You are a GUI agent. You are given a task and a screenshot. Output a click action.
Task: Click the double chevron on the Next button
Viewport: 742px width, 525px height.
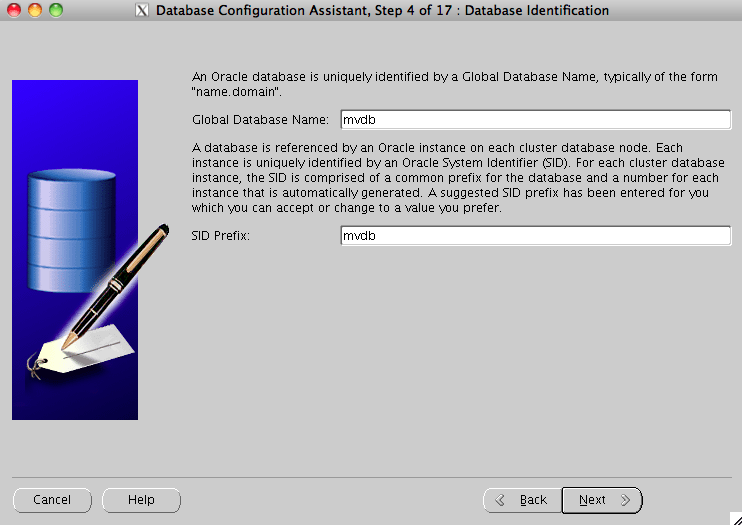(x=625, y=500)
